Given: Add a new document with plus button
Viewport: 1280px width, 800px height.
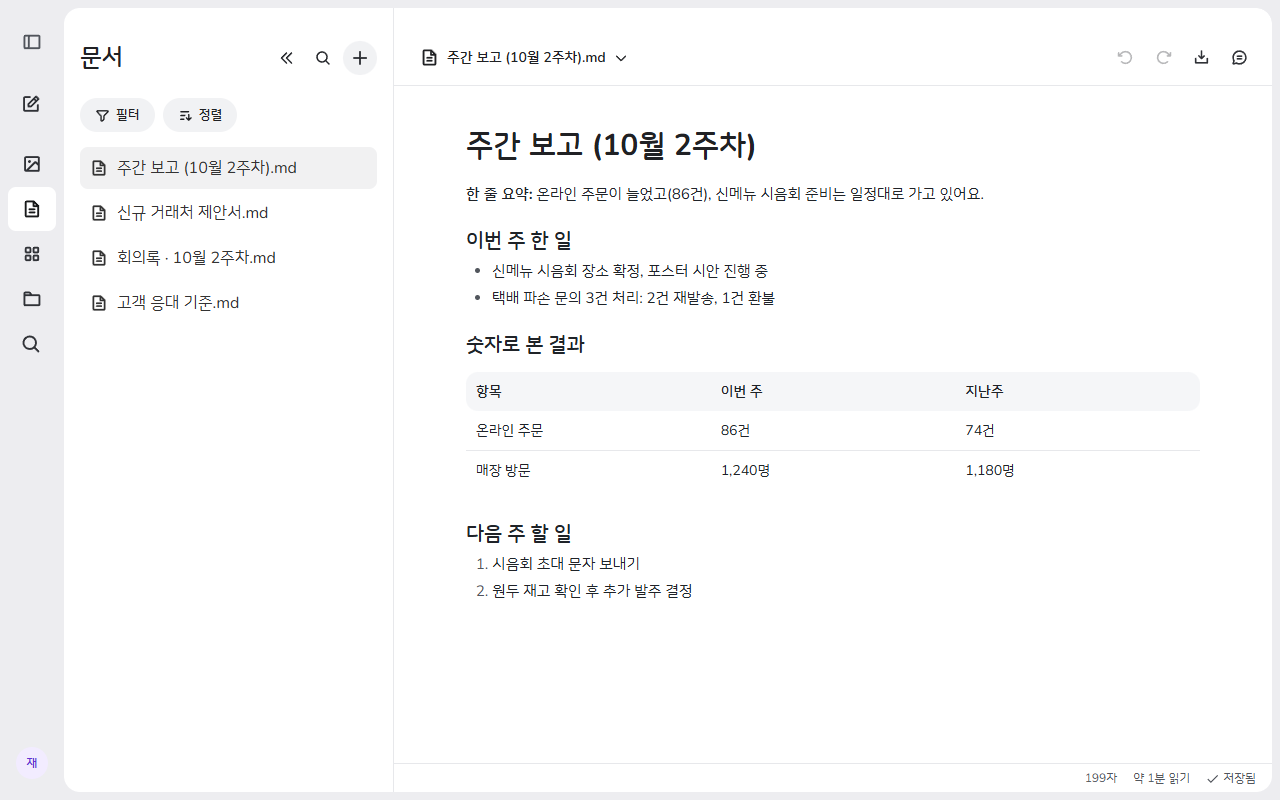Looking at the screenshot, I should tap(360, 58).
